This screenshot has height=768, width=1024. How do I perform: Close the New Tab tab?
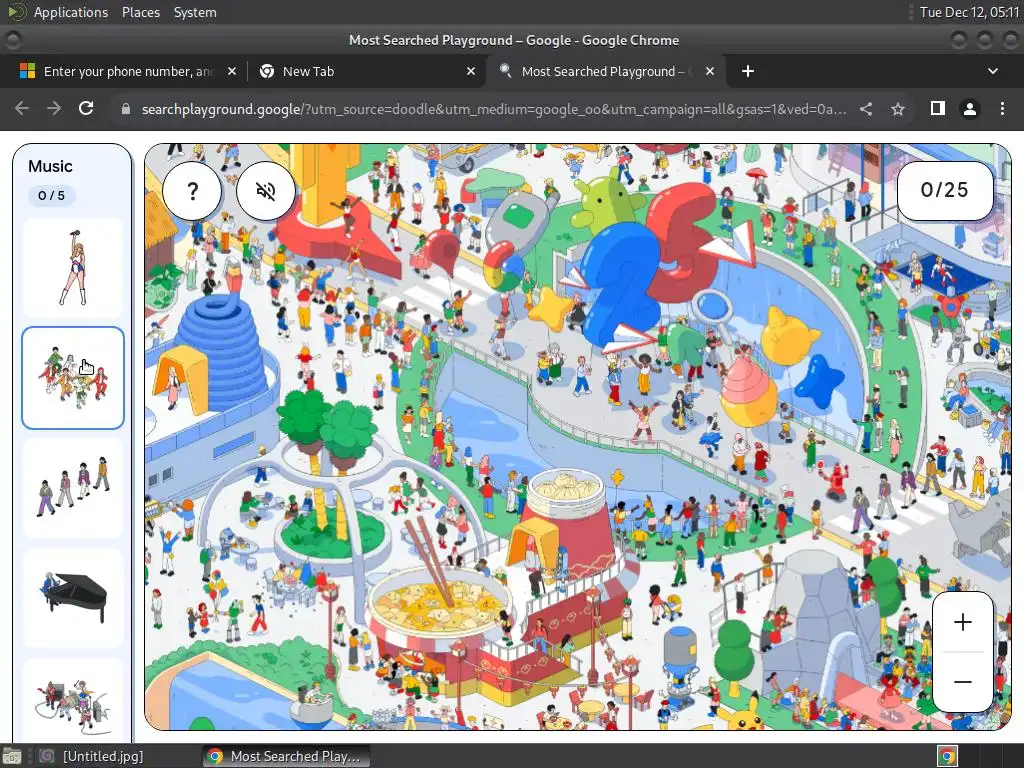(471, 71)
